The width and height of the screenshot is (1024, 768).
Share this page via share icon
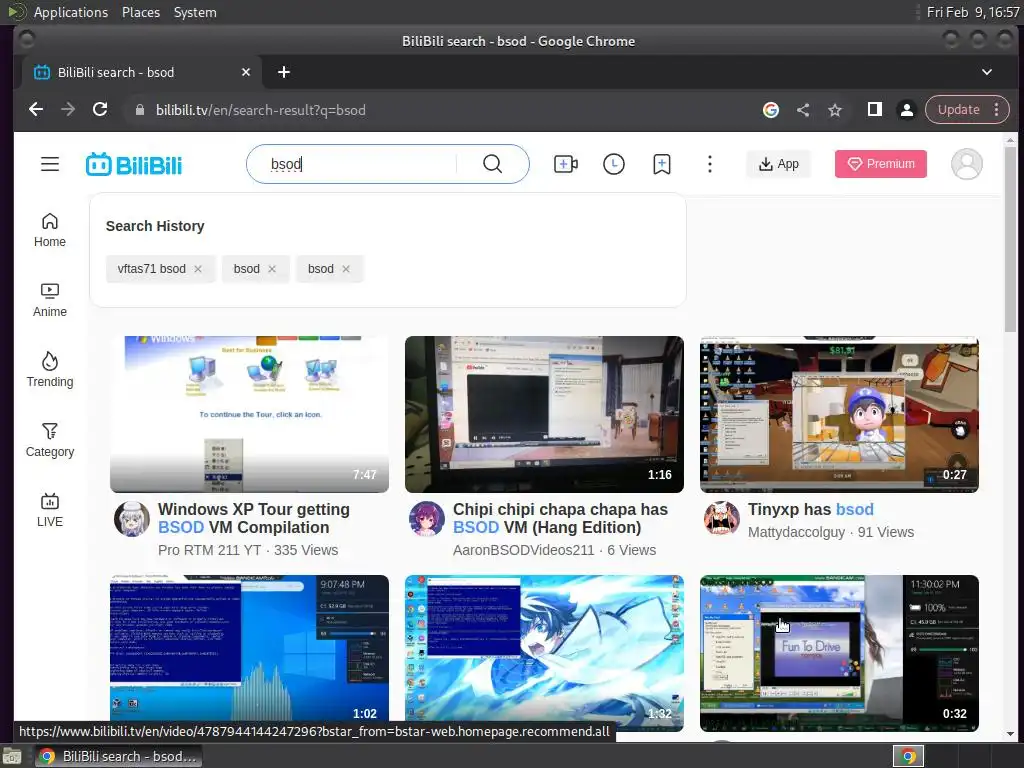click(x=803, y=110)
